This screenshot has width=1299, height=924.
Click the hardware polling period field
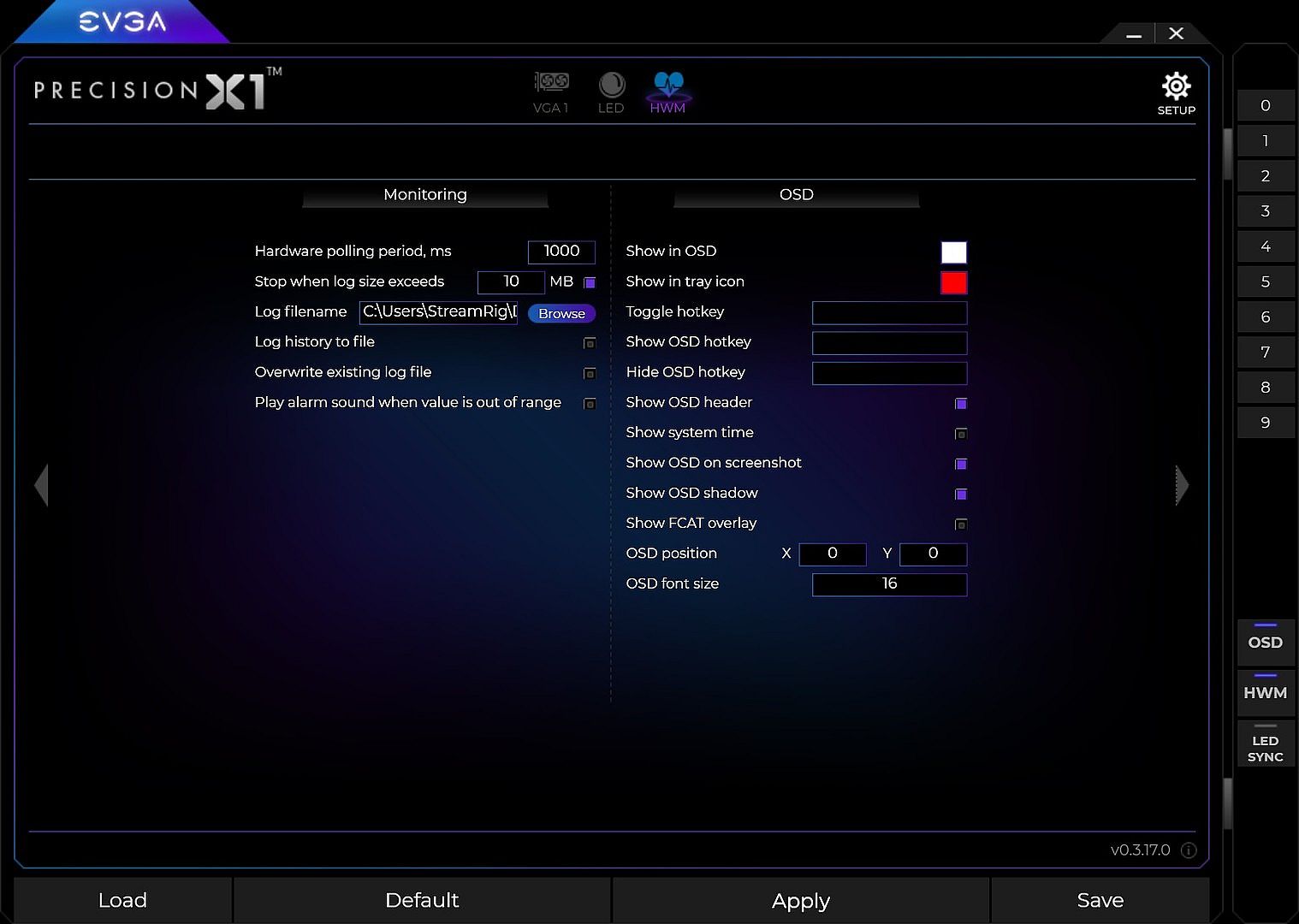click(x=561, y=252)
